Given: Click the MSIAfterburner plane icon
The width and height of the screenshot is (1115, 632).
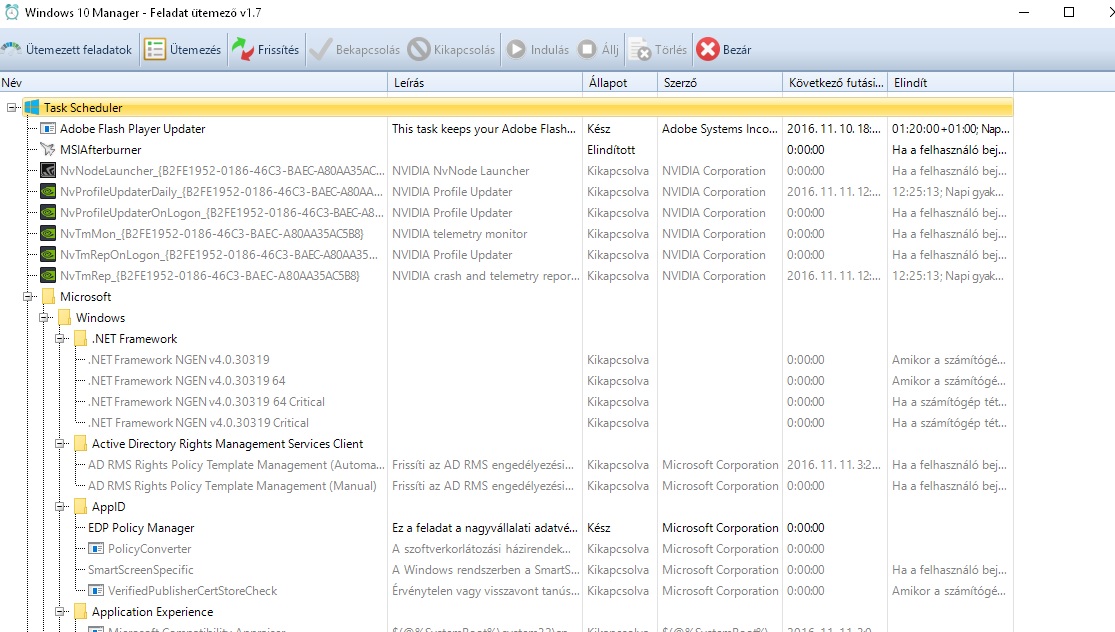Looking at the screenshot, I should (x=48, y=150).
